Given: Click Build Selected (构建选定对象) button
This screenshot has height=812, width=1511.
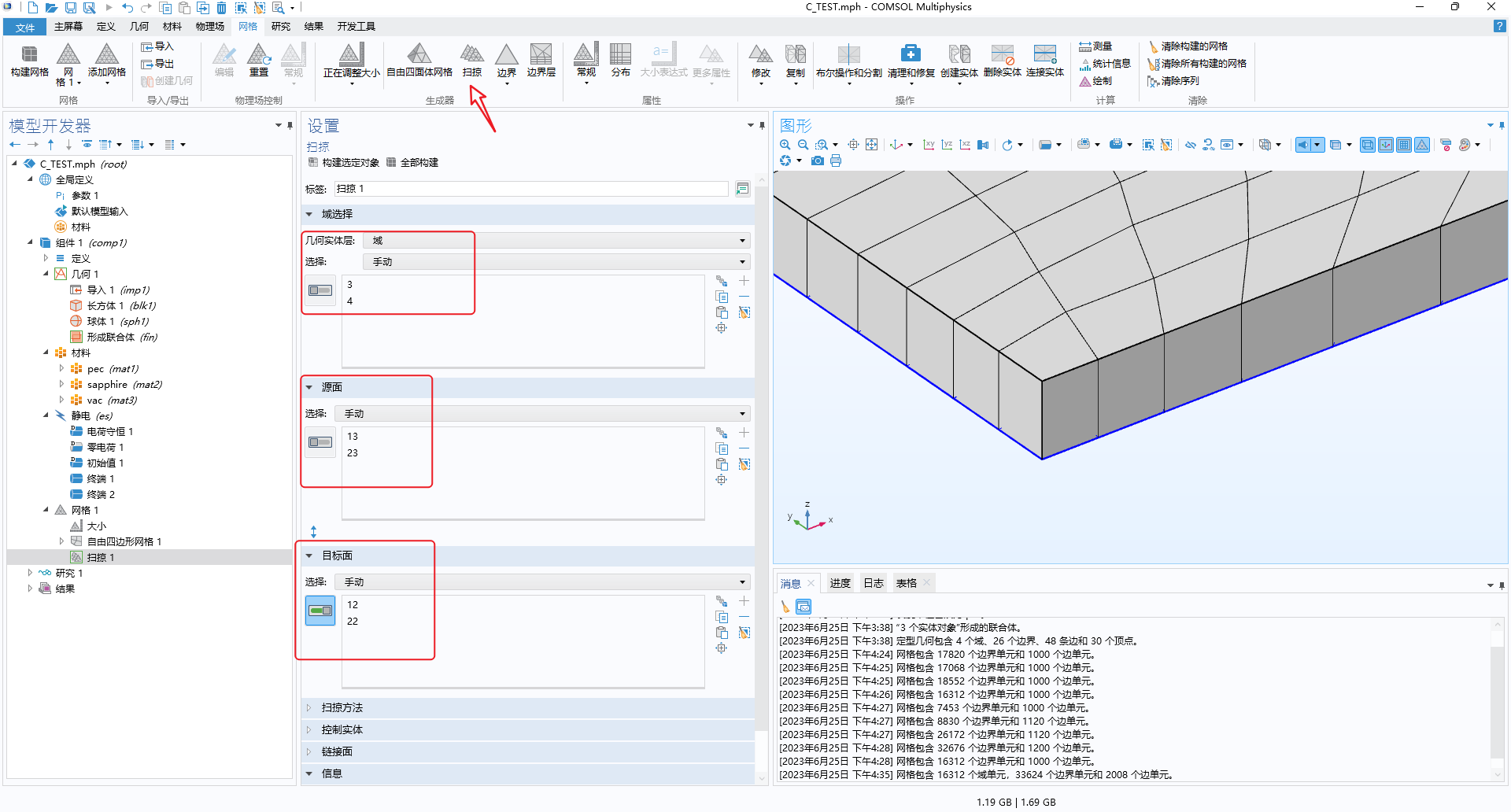Looking at the screenshot, I should (345, 163).
